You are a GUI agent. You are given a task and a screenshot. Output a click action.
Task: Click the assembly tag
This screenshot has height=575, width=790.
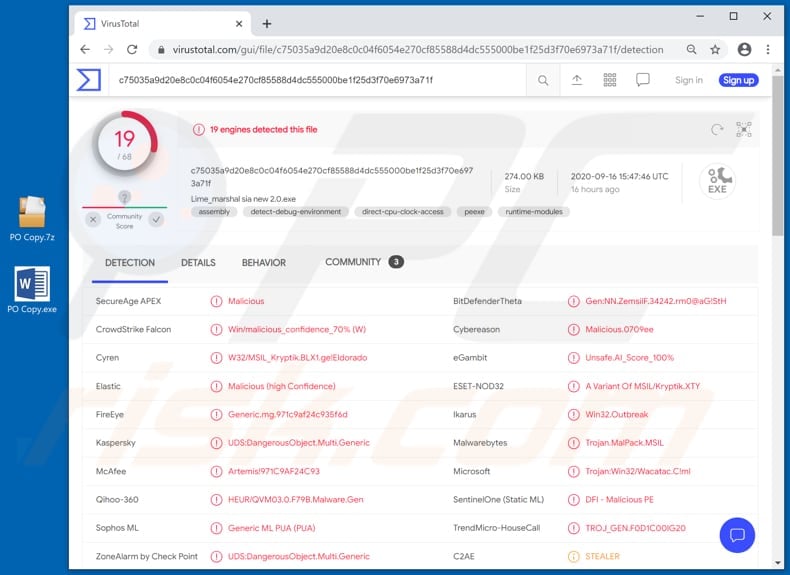214,212
